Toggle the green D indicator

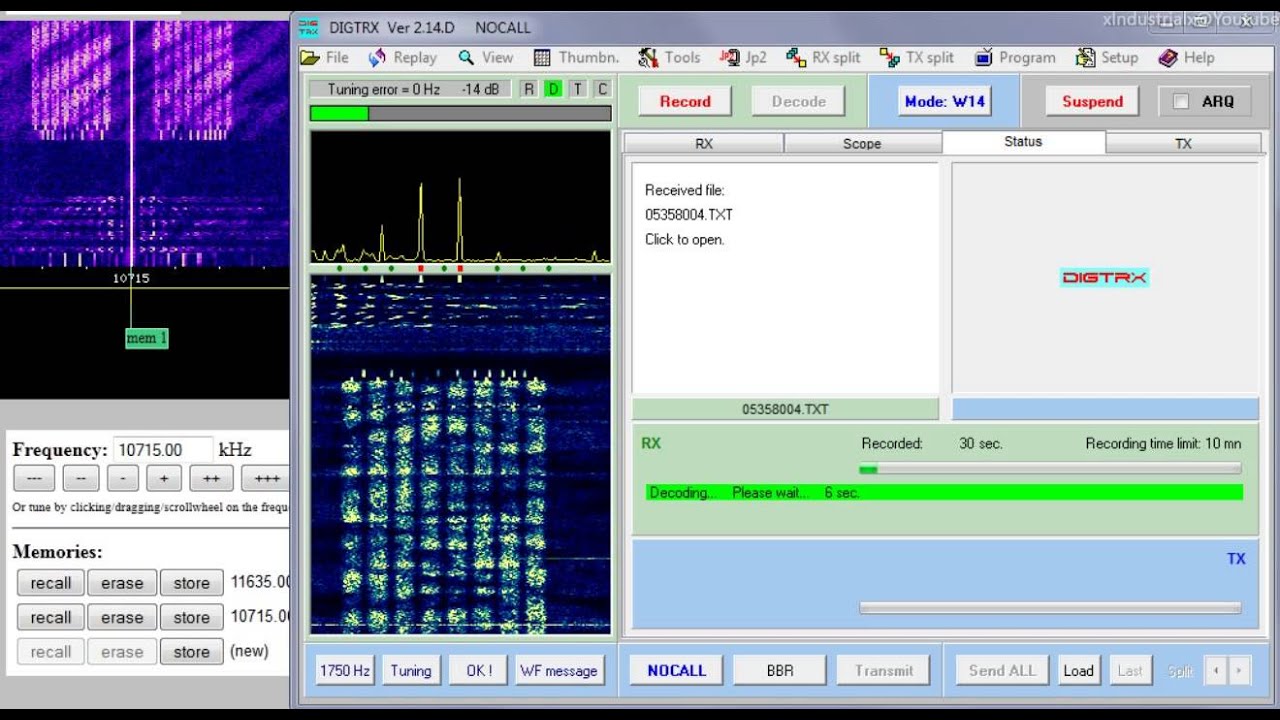click(x=553, y=89)
